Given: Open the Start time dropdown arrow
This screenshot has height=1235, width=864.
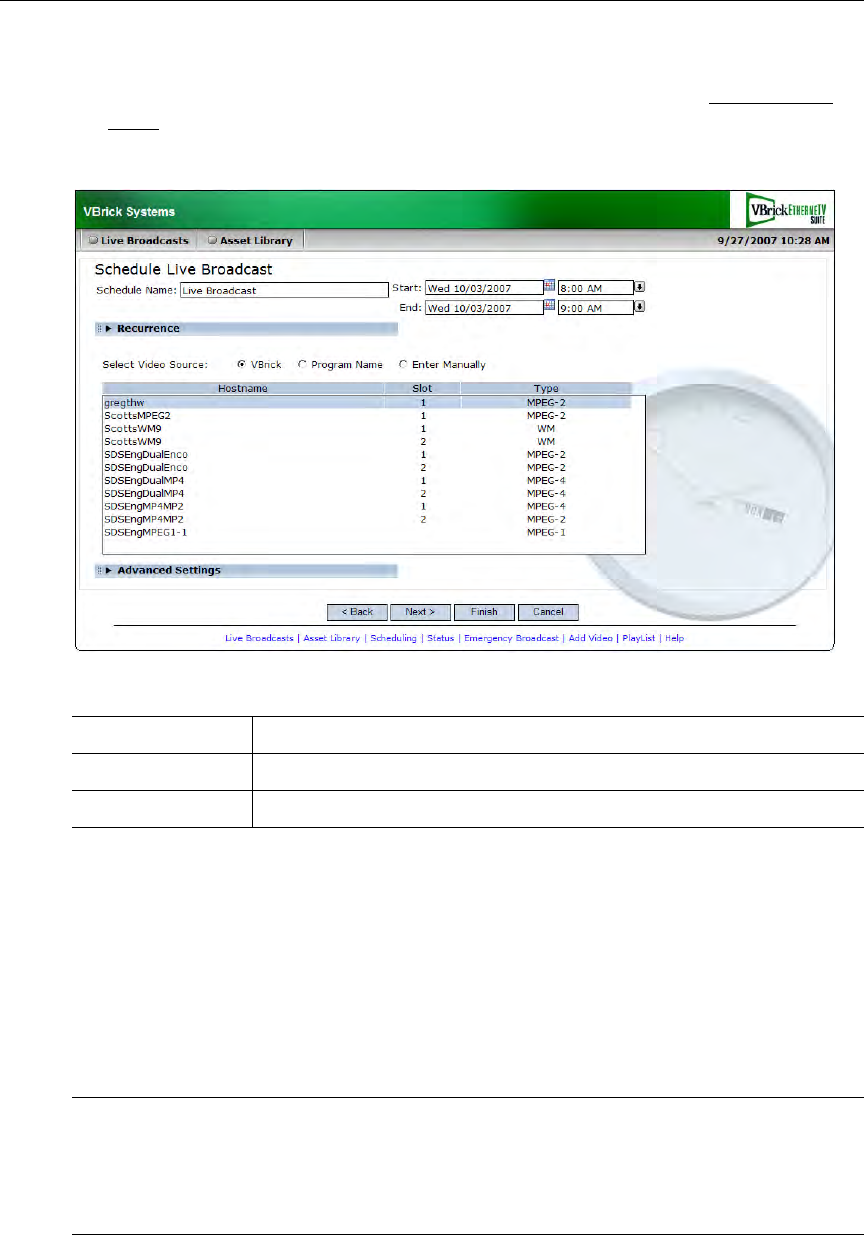Looking at the screenshot, I should pyautogui.click(x=640, y=287).
